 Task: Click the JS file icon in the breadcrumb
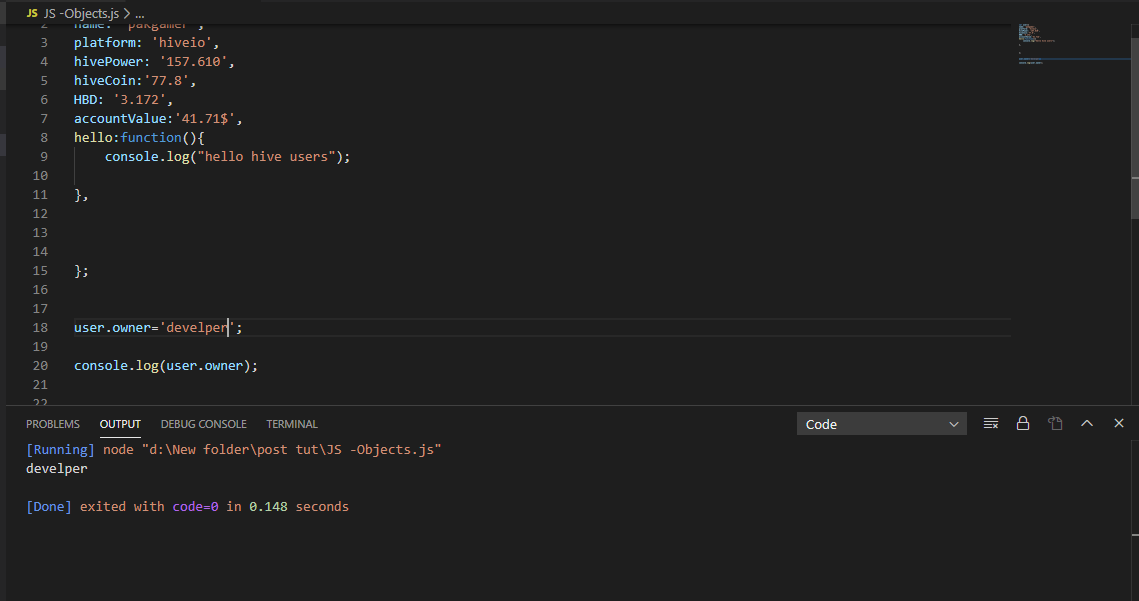[x=32, y=13]
